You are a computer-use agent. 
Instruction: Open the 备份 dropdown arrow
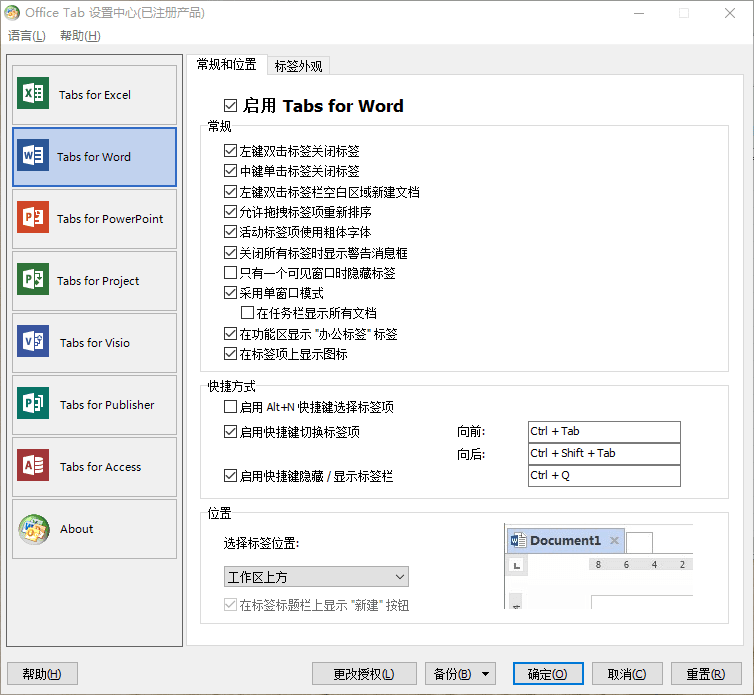click(x=486, y=674)
